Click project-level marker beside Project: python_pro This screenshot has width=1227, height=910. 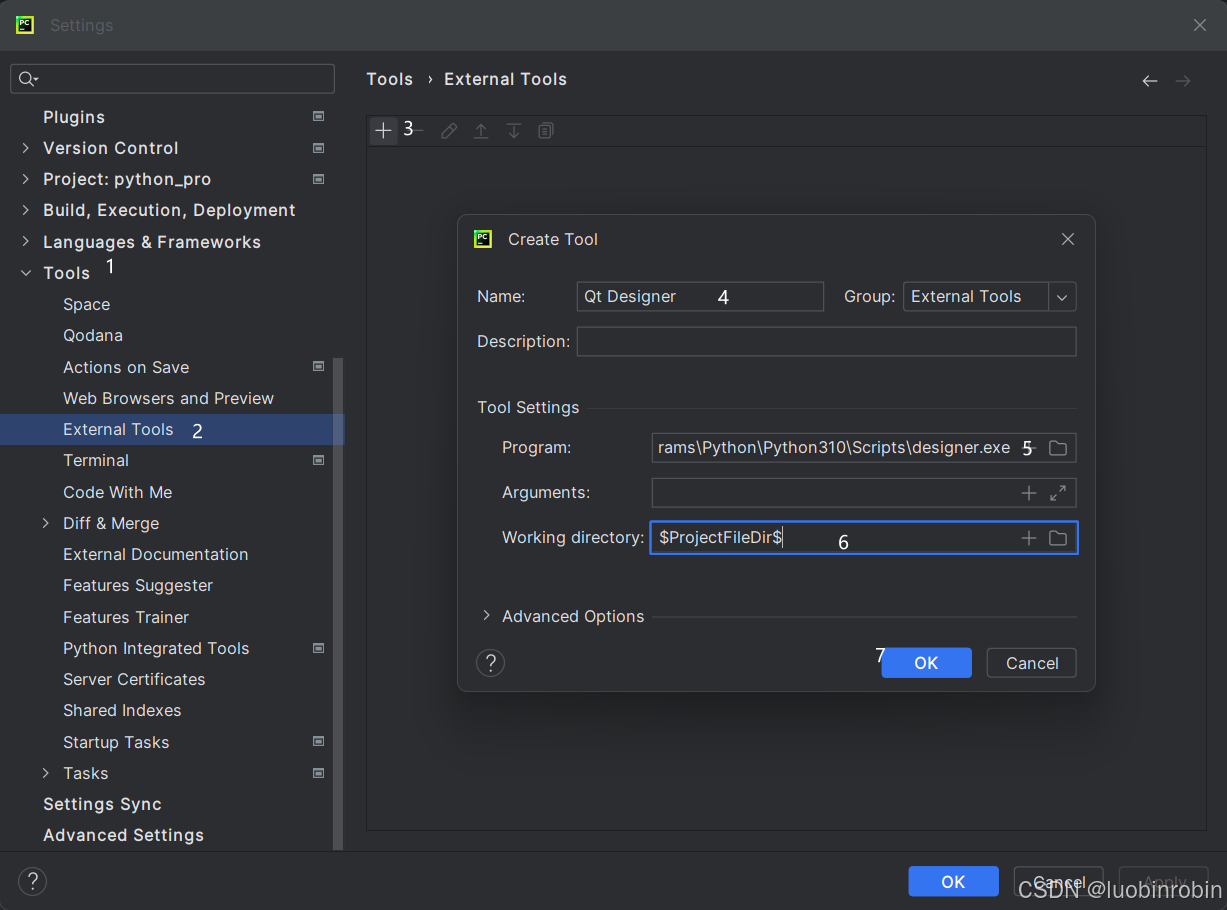pos(318,179)
